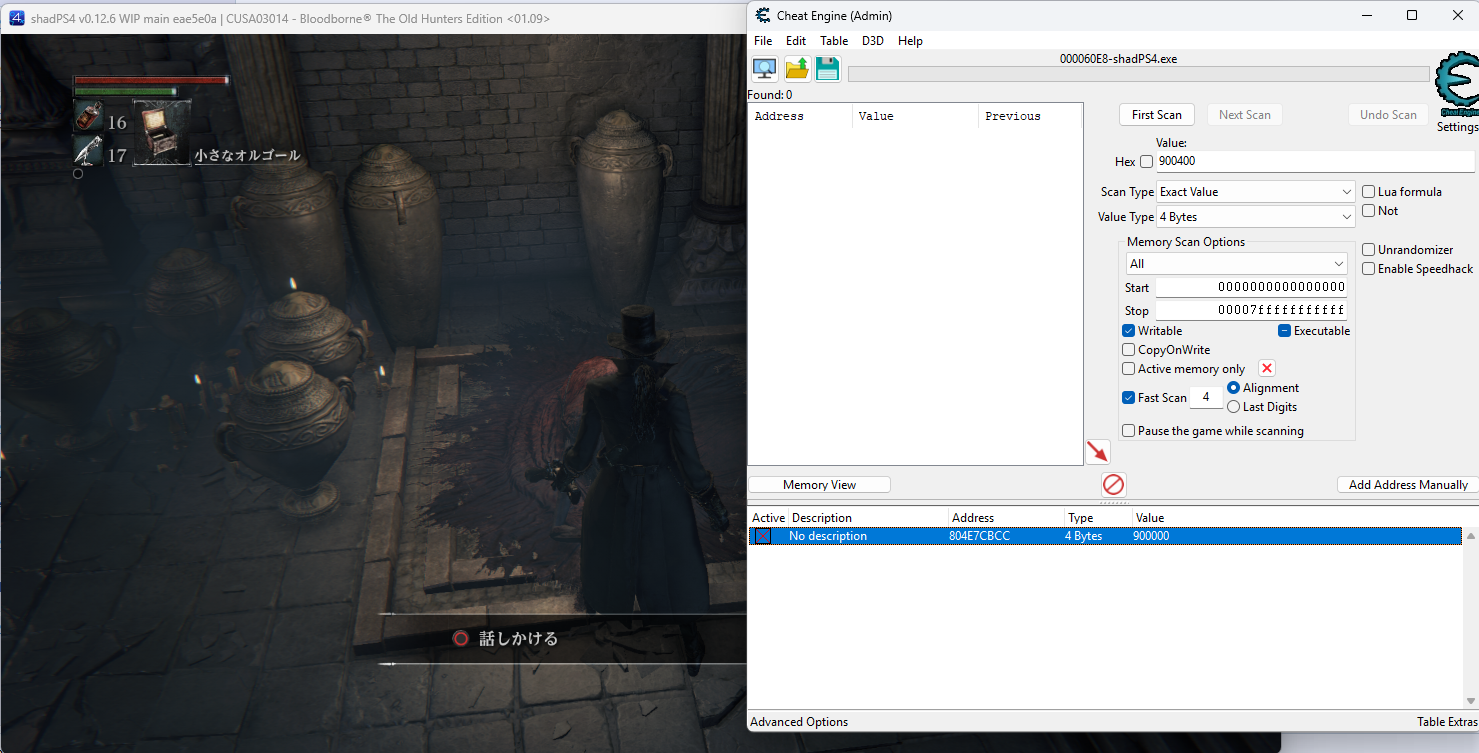This screenshot has height=753, width=1479.
Task: Click the First Scan button
Action: coord(1157,115)
